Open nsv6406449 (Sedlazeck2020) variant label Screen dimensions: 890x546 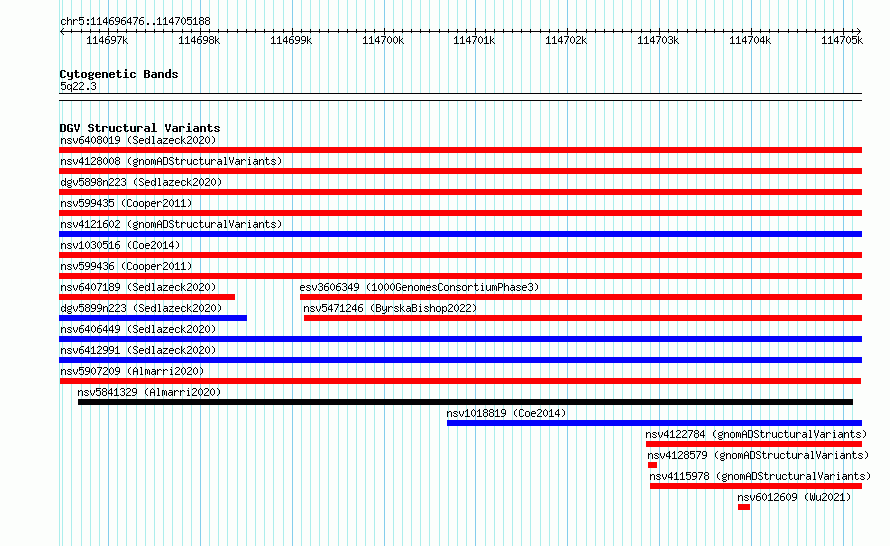138,329
